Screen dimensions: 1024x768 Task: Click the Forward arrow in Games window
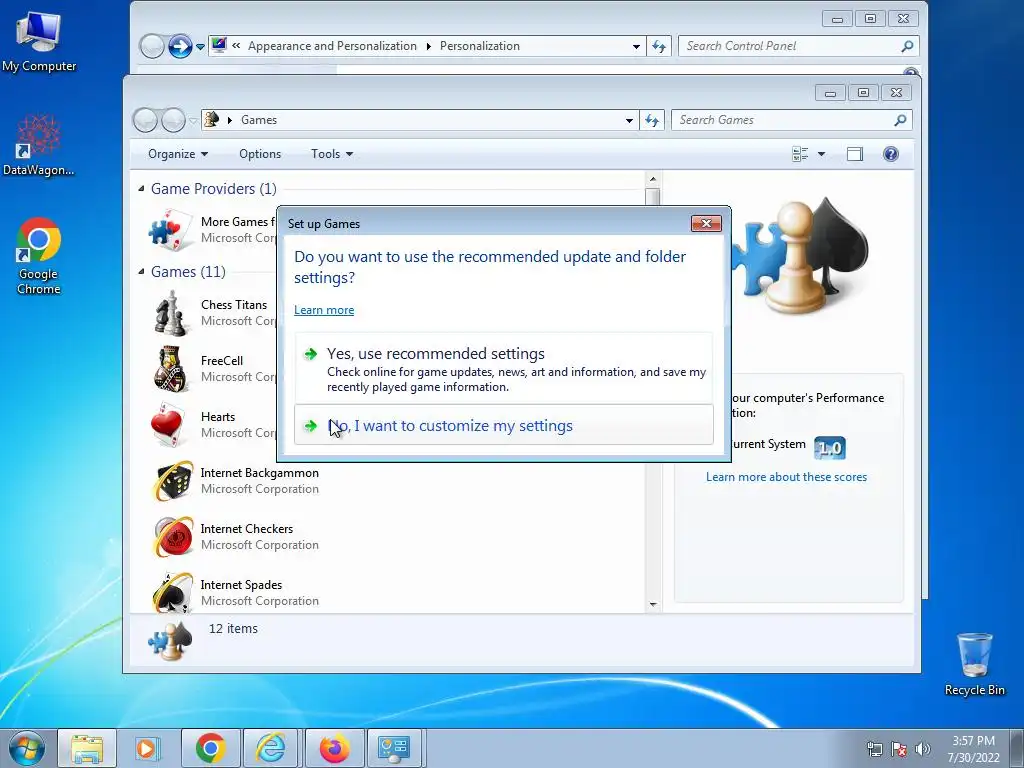click(173, 120)
